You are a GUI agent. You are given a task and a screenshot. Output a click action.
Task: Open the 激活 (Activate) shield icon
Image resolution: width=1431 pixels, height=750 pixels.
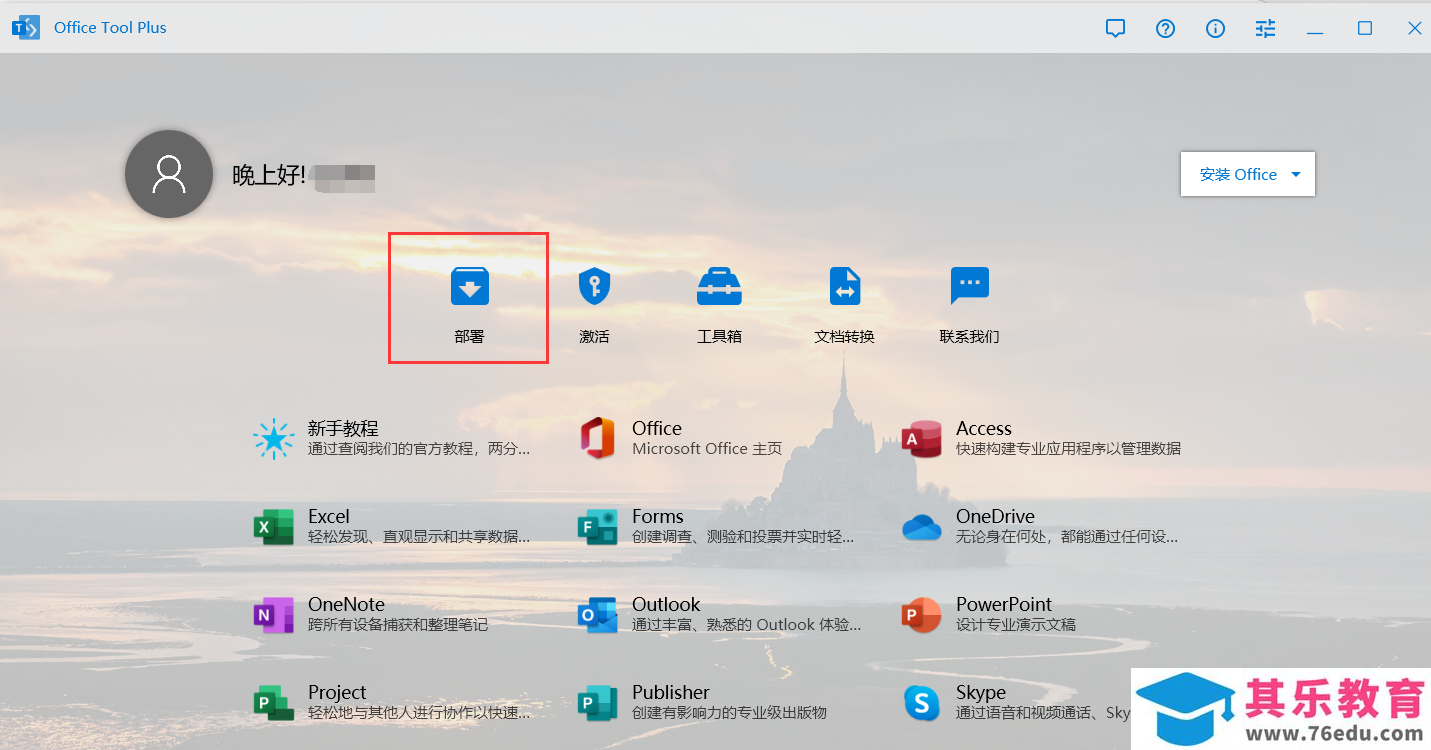(594, 286)
